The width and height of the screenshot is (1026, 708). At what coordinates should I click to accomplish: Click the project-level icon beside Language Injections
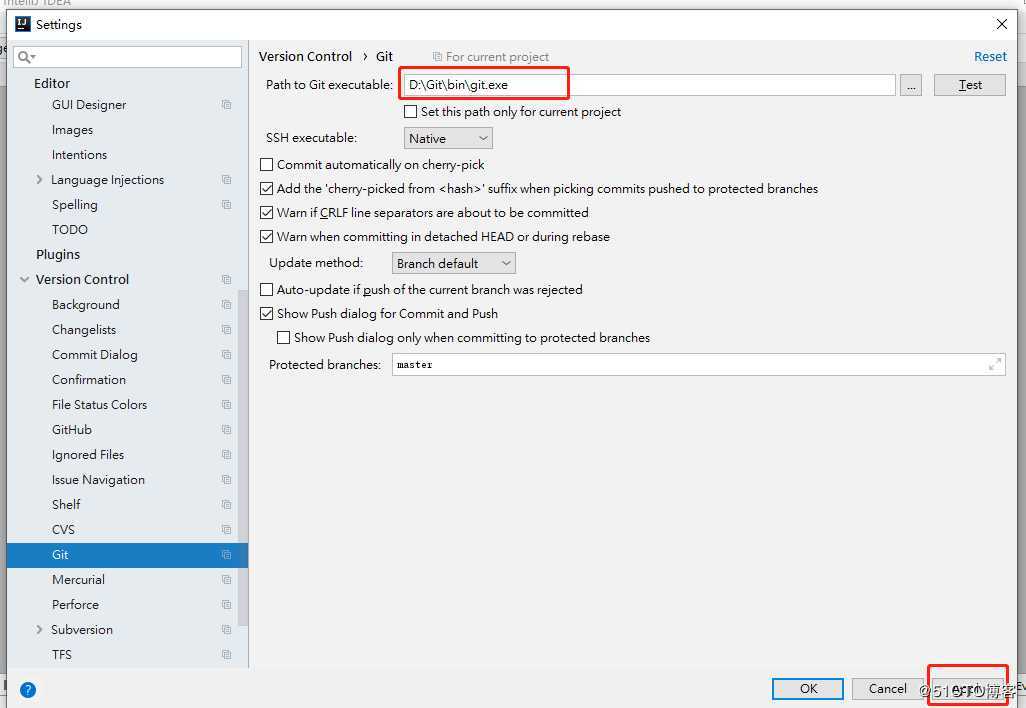click(226, 179)
